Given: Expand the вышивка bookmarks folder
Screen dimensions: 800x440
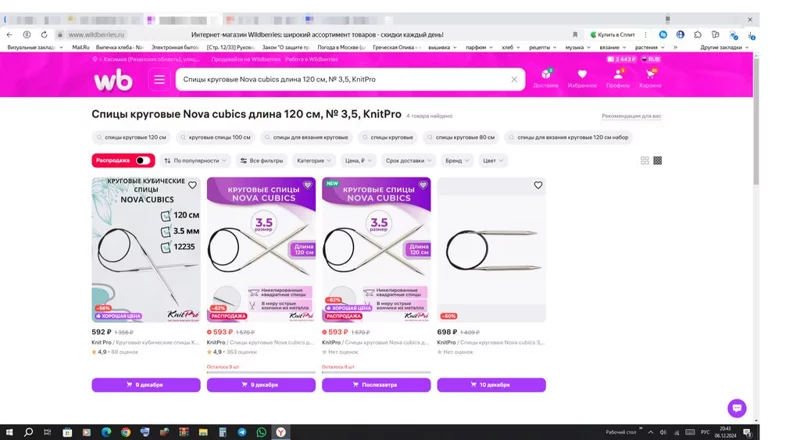Looking at the screenshot, I should pyautogui.click(x=442, y=47).
